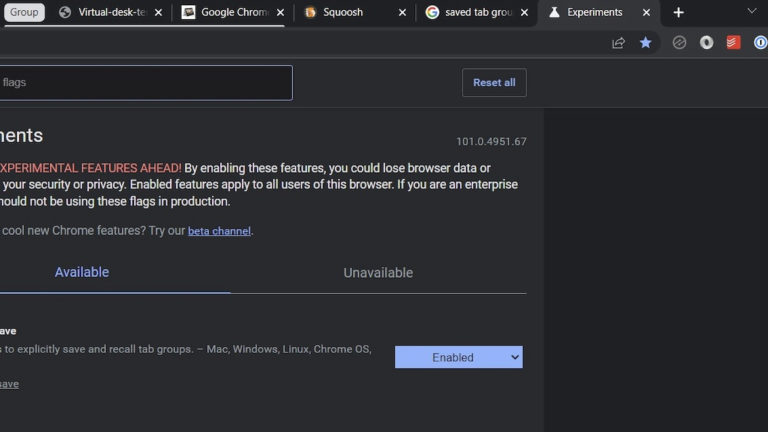Screen dimensions: 768x432
Task: Open the Todoist extension icon
Action: point(733,43)
